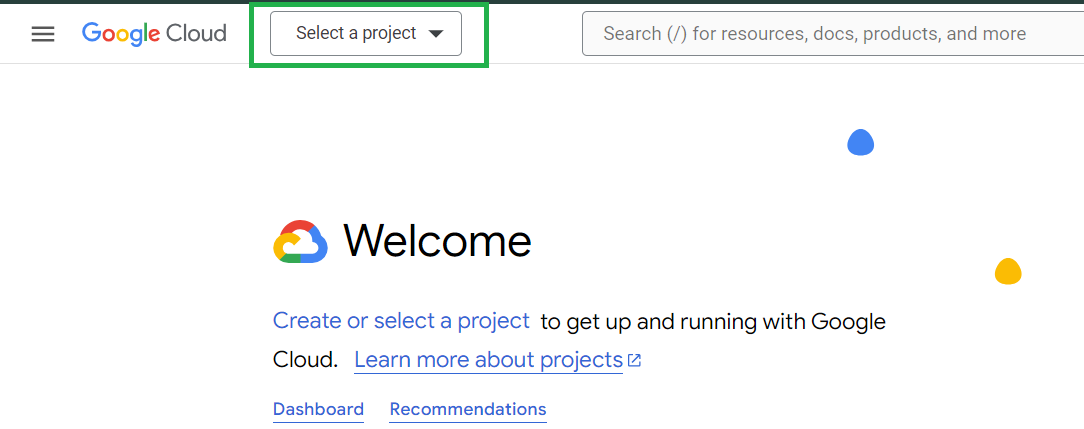Open the hamburger navigation menu
Viewport: 1084px width, 429px height.
[x=43, y=34]
